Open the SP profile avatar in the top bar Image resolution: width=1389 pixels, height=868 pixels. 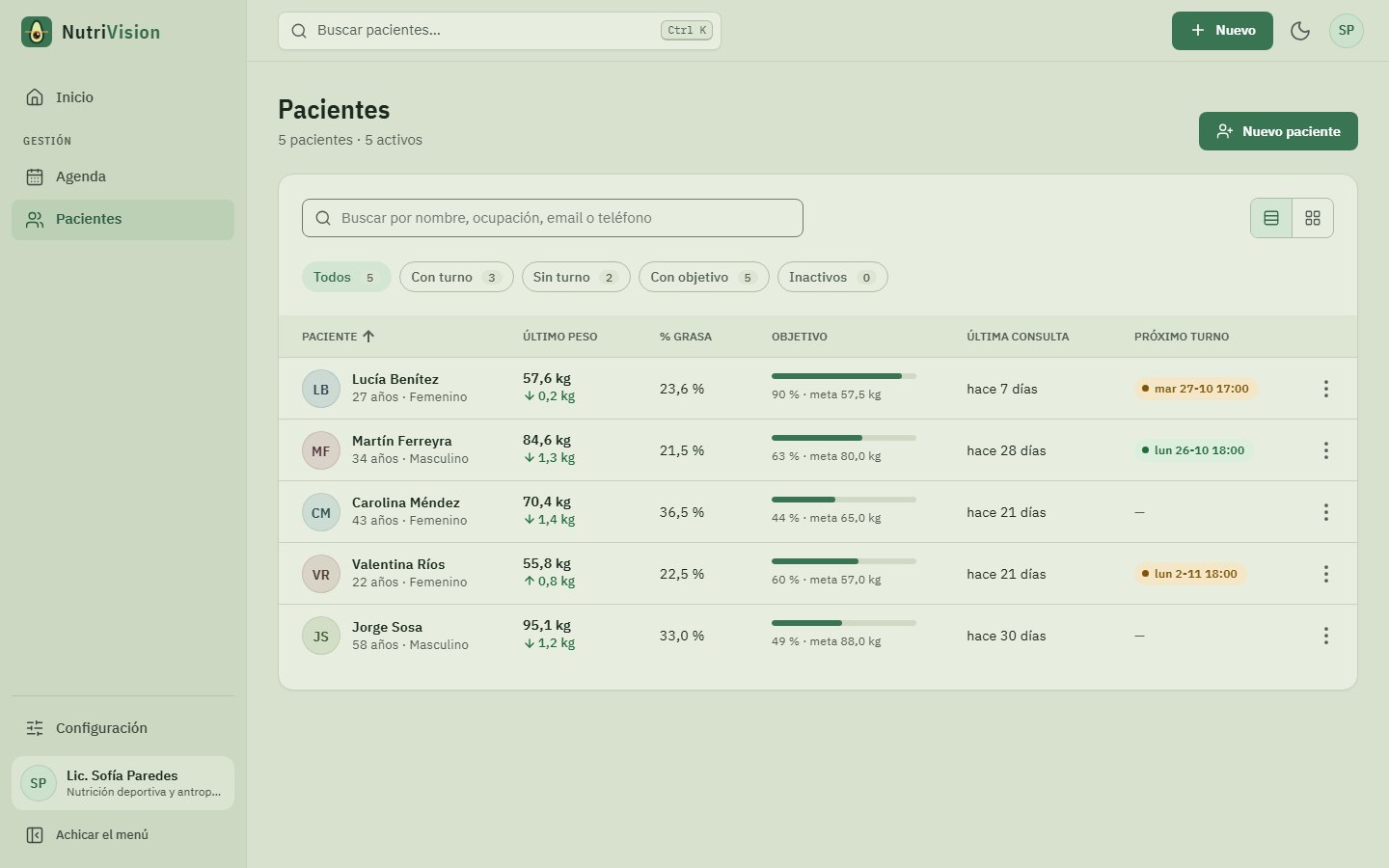tap(1347, 31)
